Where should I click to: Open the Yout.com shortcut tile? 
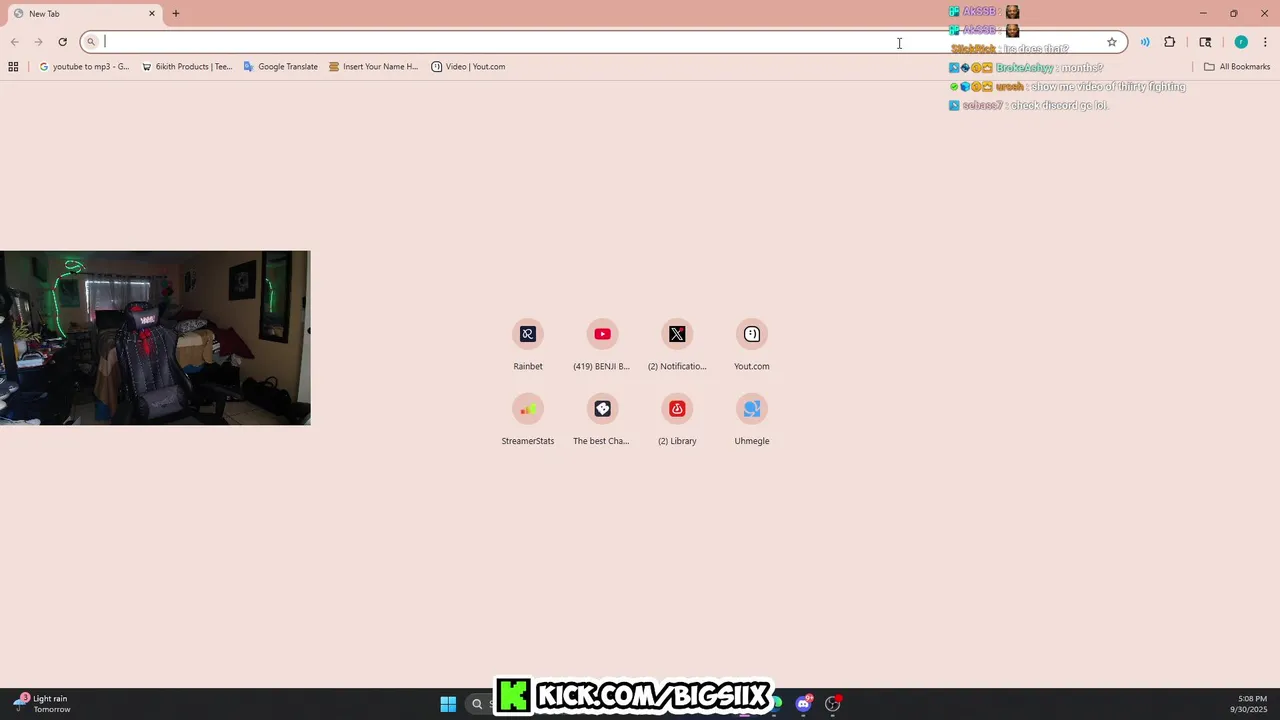click(752, 345)
